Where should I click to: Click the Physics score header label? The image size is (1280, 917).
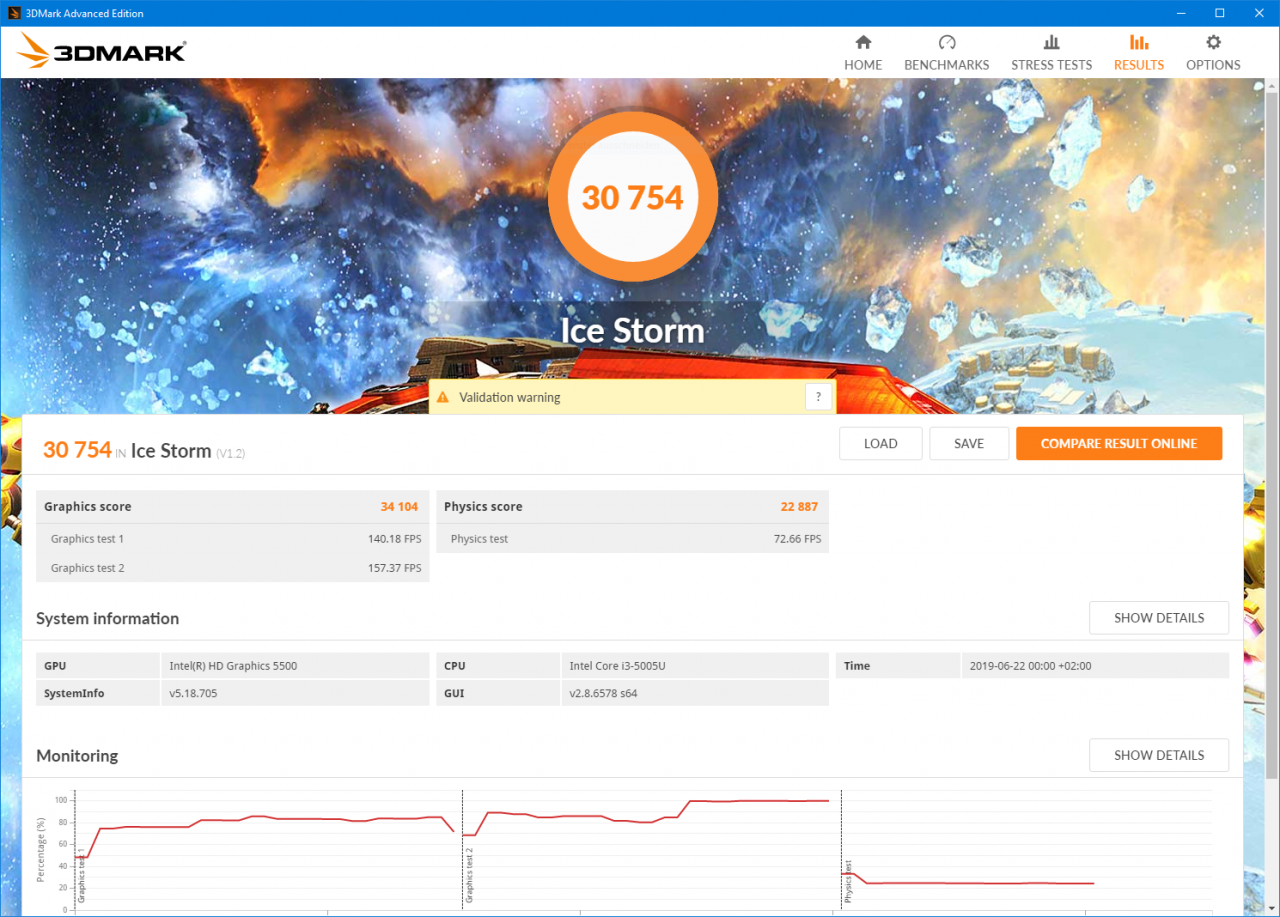click(x=483, y=507)
